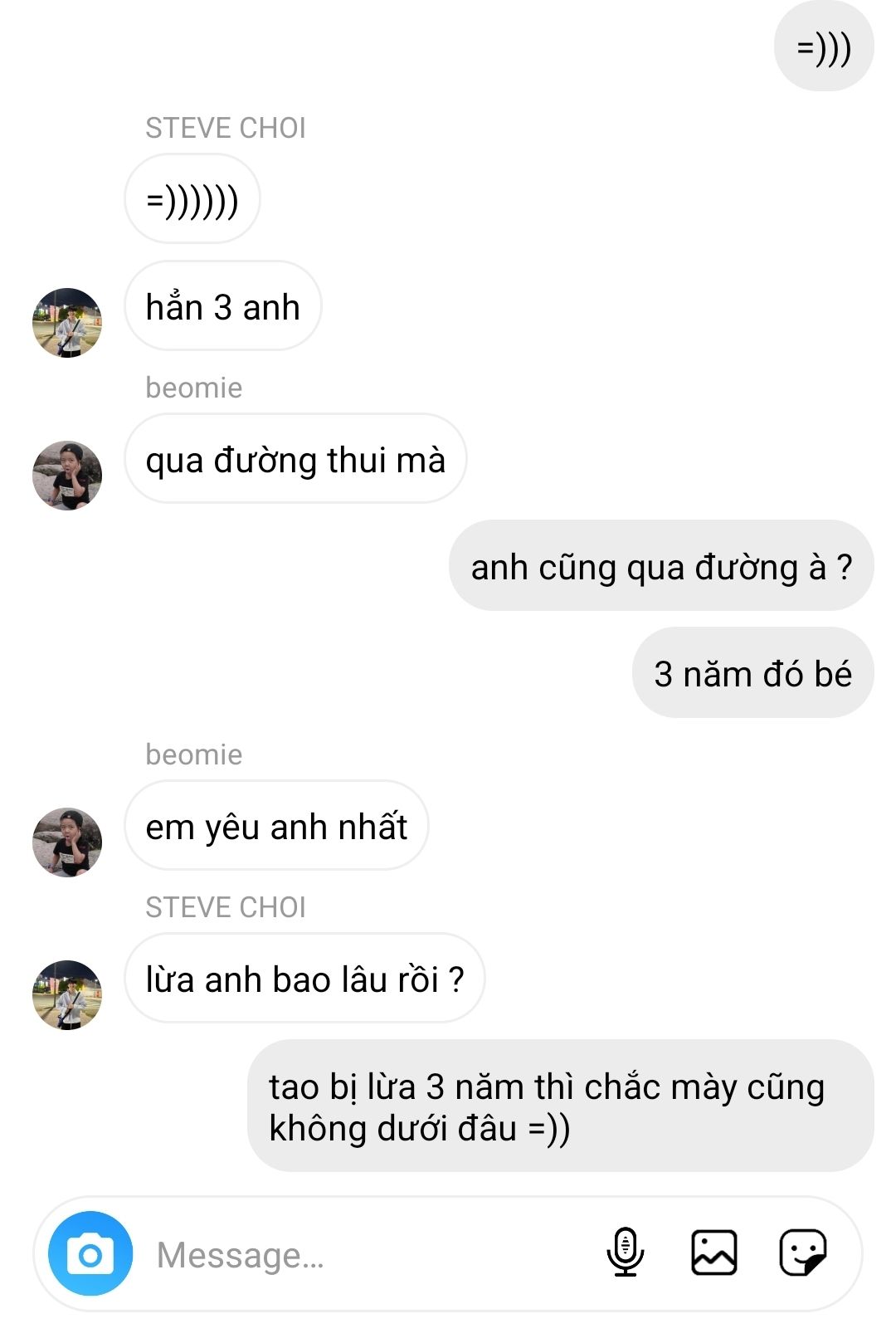
Task: Tap avatar beside 'qua đường thui mà'
Action: point(67,476)
